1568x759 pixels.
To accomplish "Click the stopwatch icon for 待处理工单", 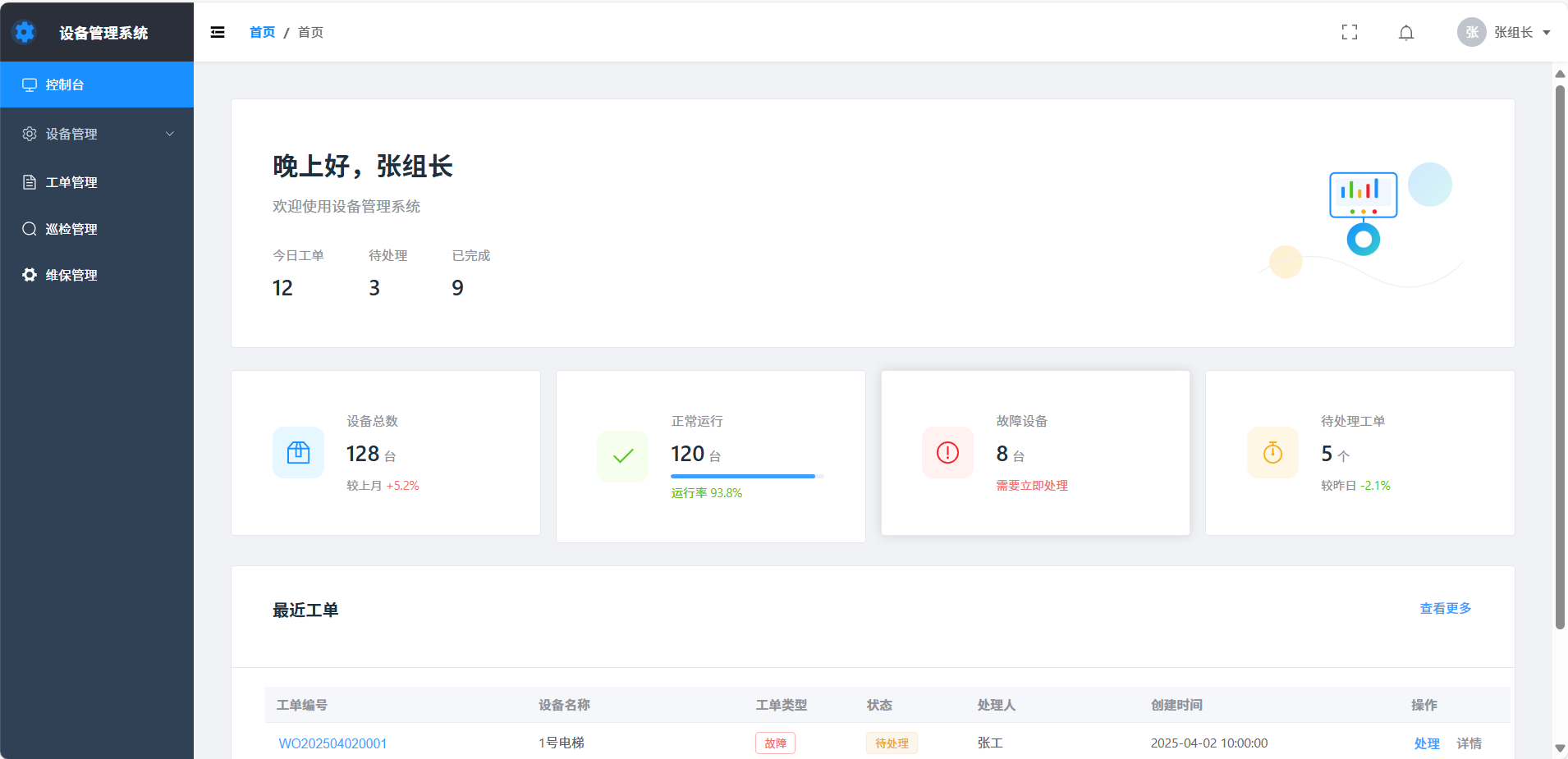I will click(1272, 452).
